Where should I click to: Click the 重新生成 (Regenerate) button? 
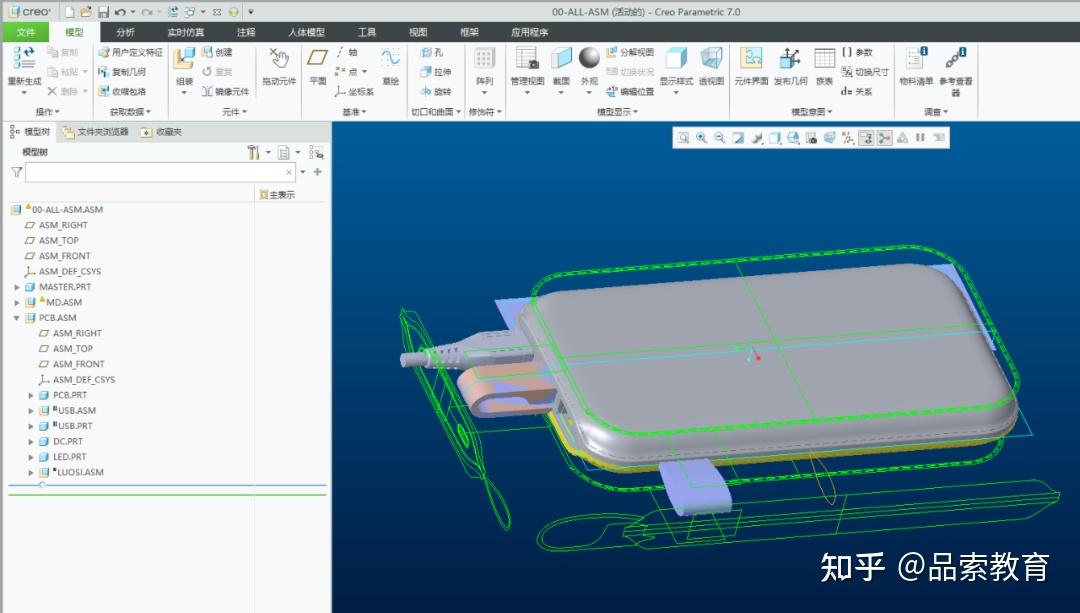(25, 60)
